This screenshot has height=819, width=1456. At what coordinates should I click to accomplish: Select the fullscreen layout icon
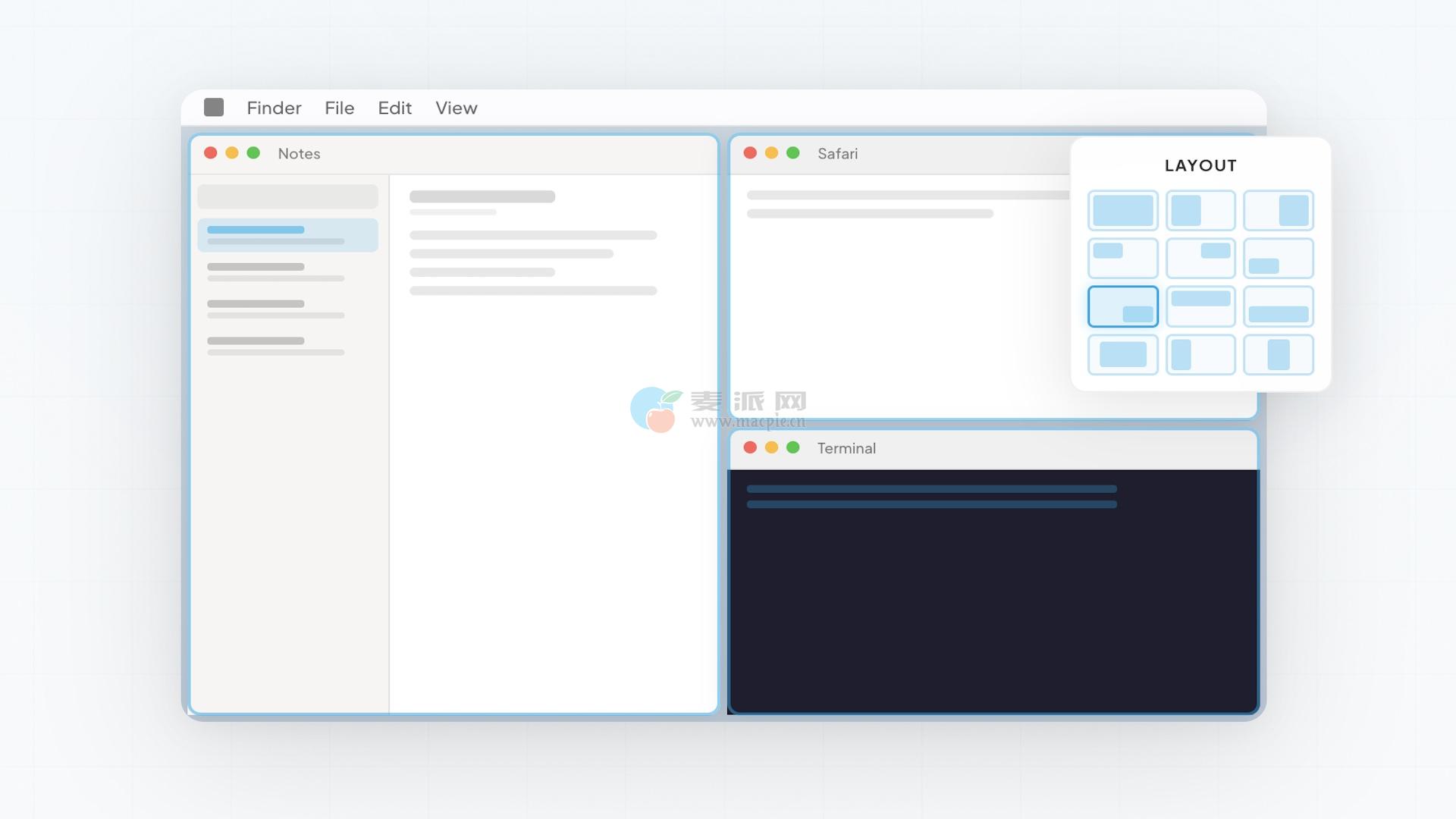(1122, 210)
